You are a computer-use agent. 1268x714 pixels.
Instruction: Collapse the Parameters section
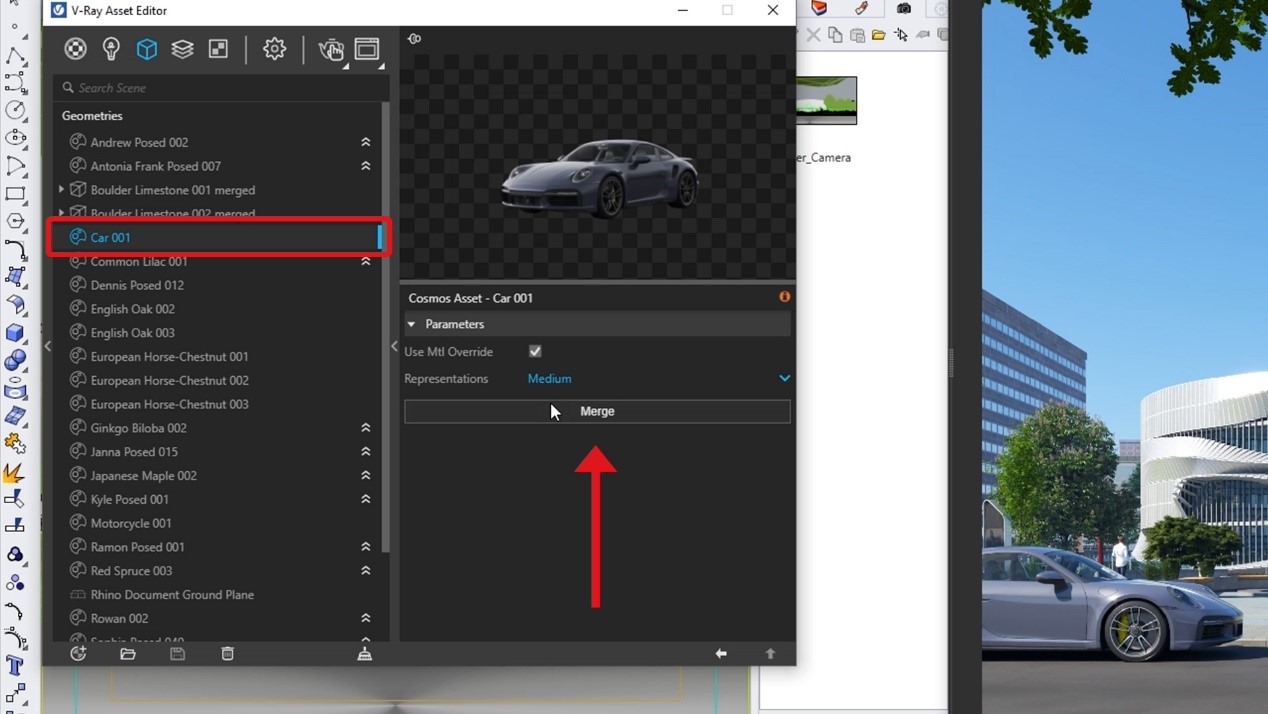pos(411,324)
